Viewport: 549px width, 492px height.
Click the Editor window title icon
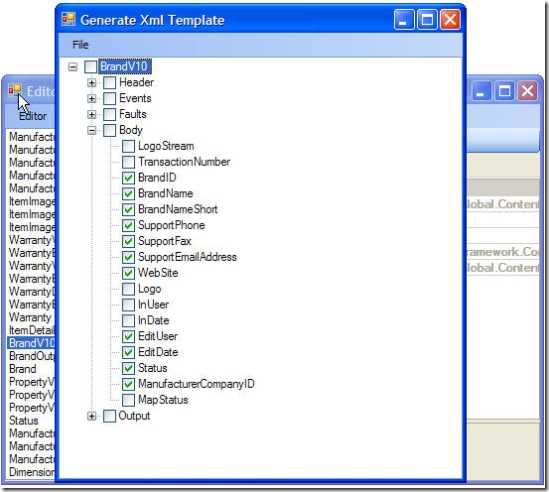[x=15, y=90]
